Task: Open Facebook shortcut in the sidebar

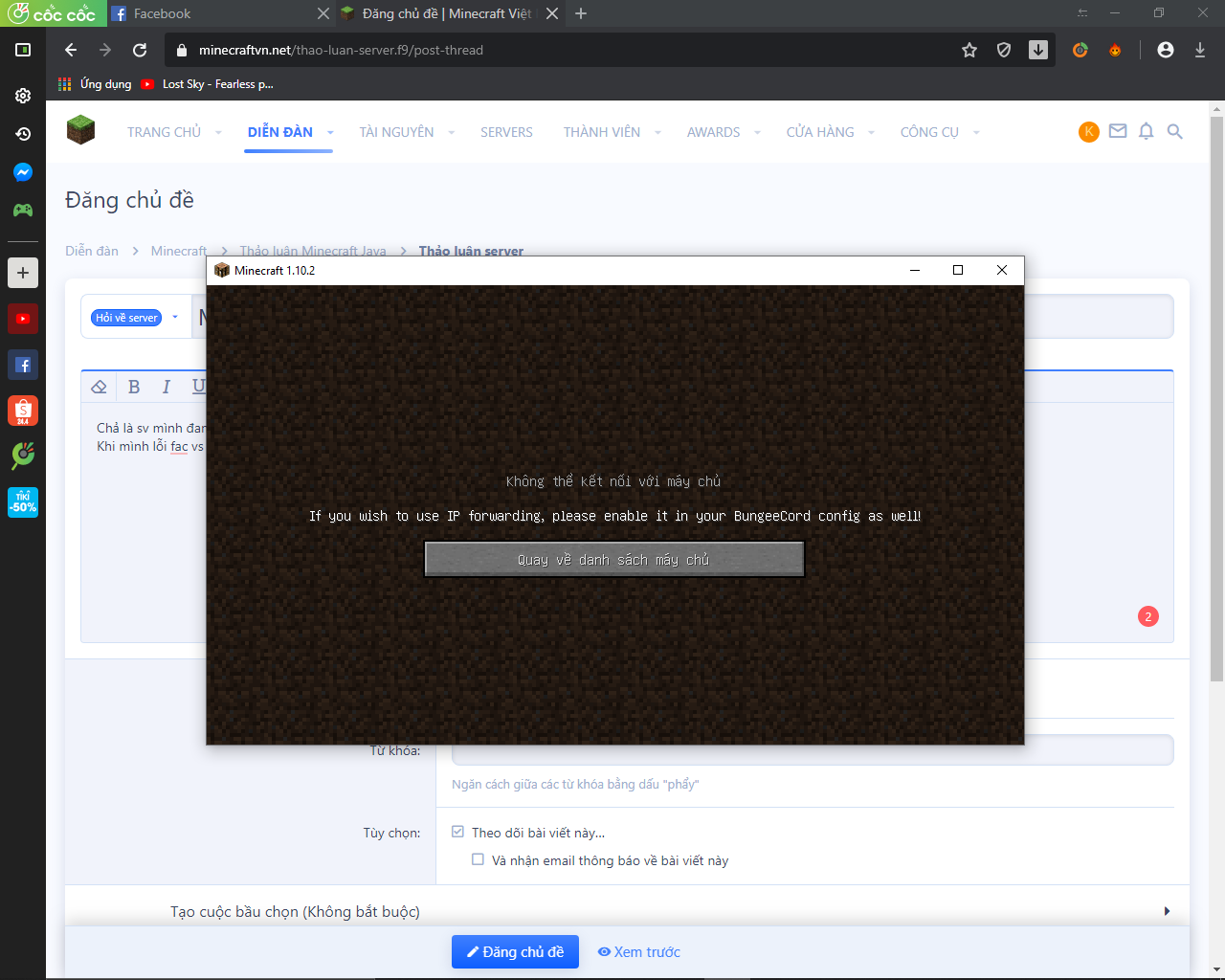Action: click(x=23, y=365)
